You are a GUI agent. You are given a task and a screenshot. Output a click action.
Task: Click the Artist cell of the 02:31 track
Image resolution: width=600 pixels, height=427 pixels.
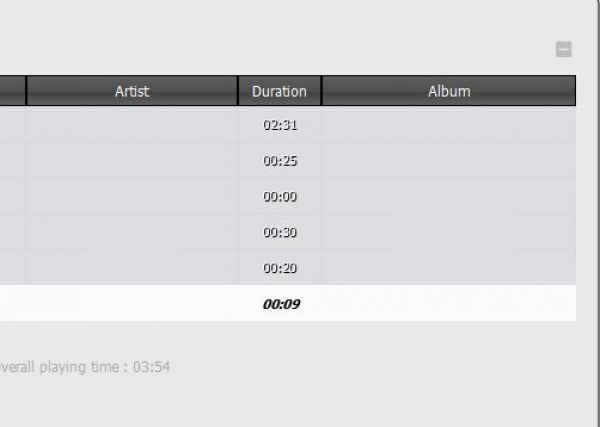click(x=132, y=125)
